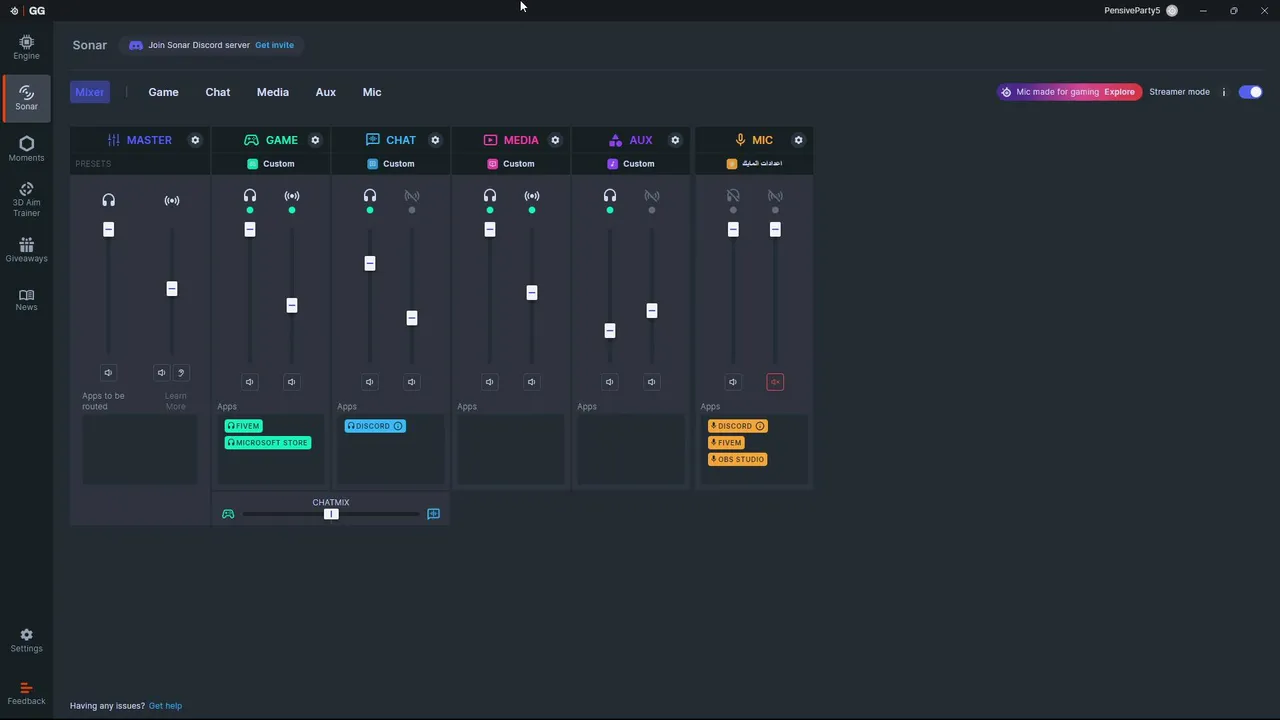This screenshot has width=1280, height=720.
Task: Enable AUX stream output icon
Action: click(652, 196)
